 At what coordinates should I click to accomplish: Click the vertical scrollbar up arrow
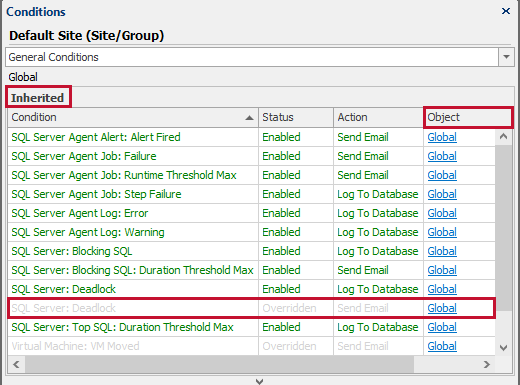coord(503,136)
